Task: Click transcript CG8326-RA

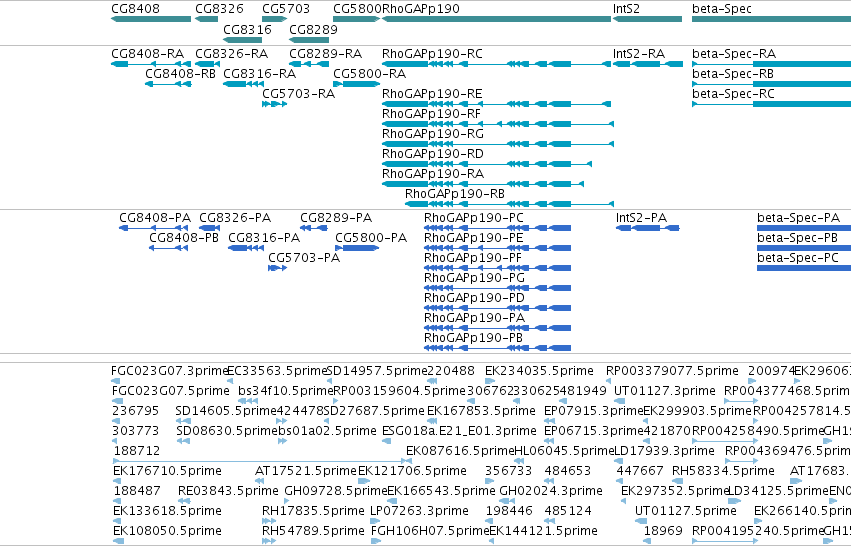Action: click(232, 54)
